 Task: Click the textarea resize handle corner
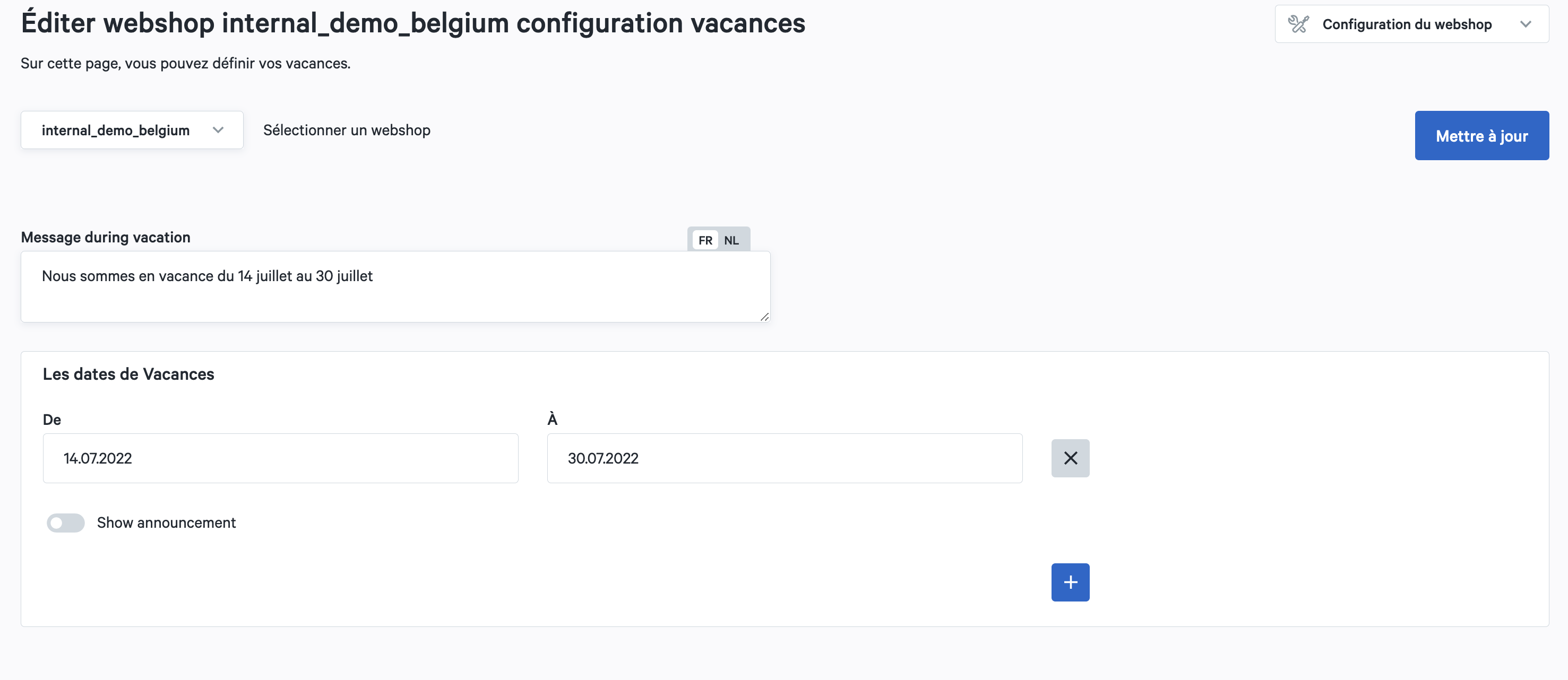coord(764,316)
